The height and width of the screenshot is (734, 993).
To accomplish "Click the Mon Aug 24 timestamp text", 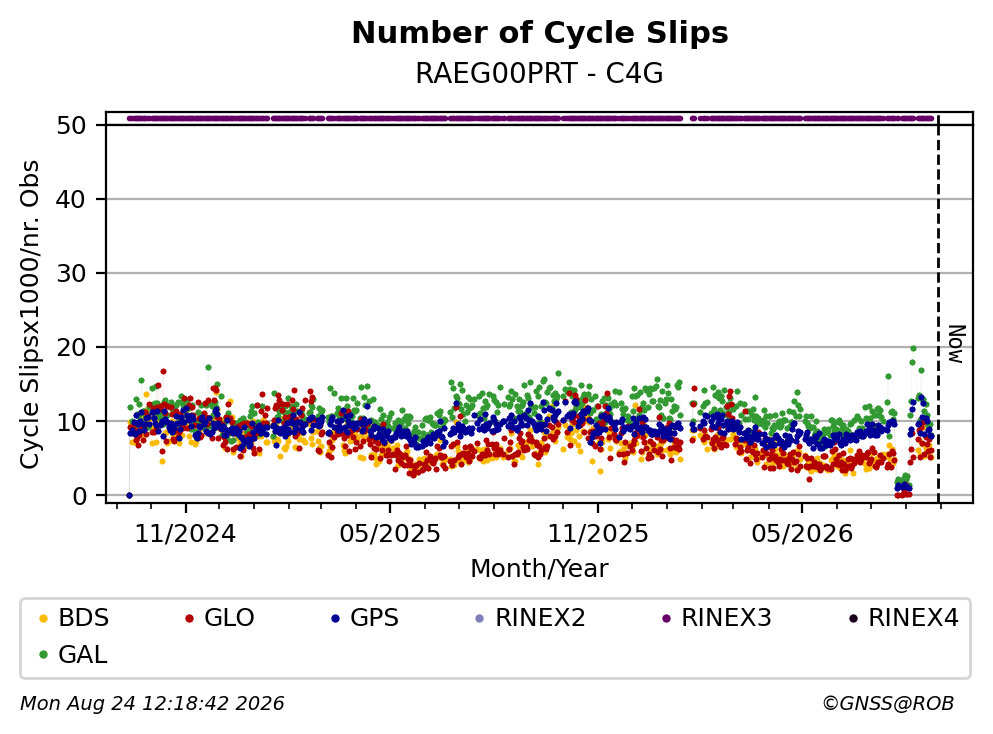I will pyautogui.click(x=152, y=704).
